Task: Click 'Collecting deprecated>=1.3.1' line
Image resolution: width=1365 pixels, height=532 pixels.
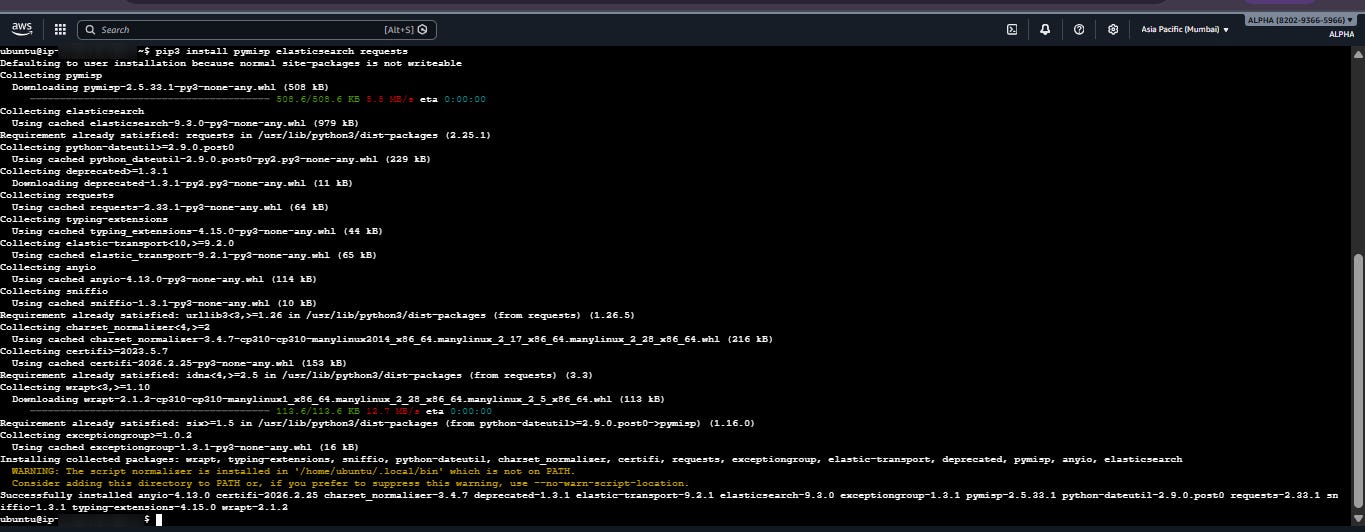Action: coord(84,171)
